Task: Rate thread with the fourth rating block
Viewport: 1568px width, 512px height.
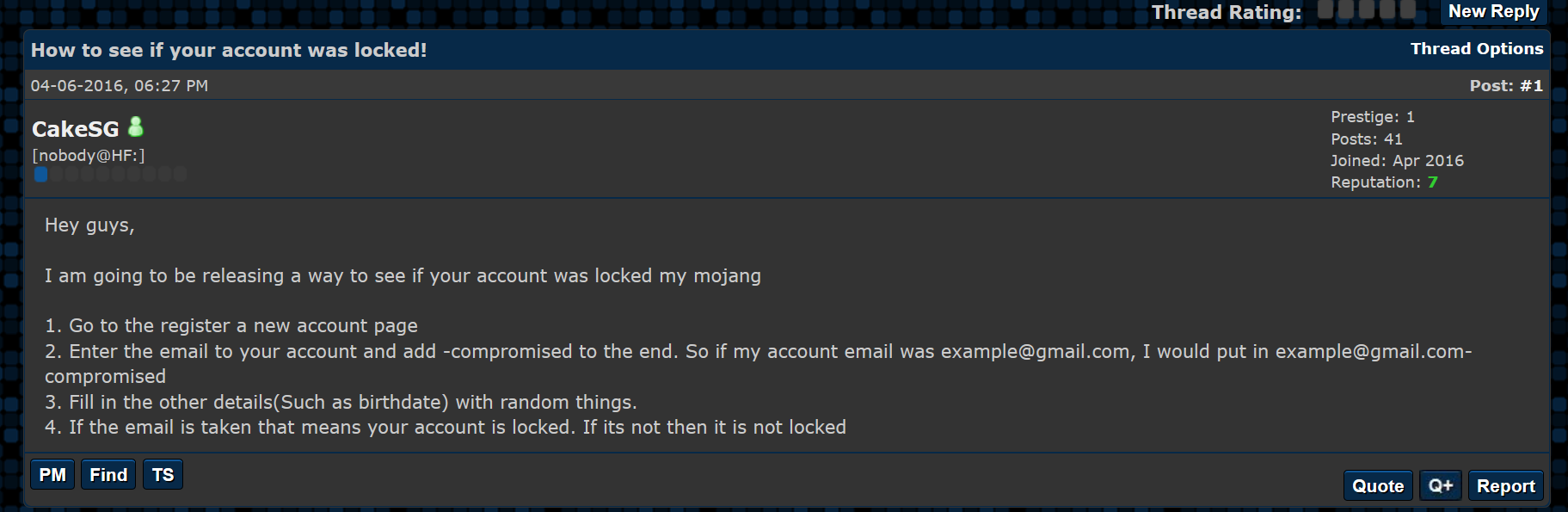Action: click(1387, 9)
